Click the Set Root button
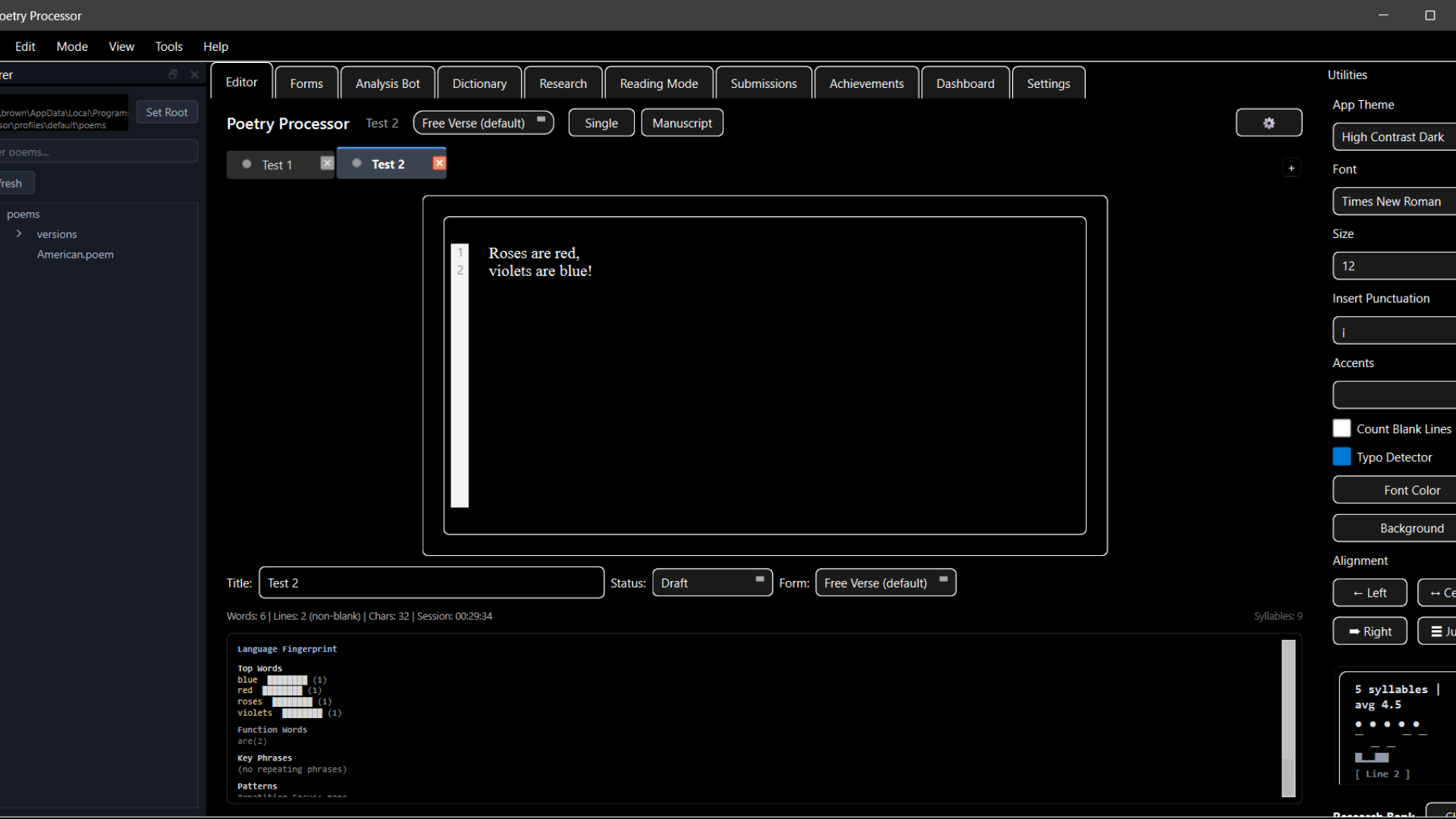 166,111
